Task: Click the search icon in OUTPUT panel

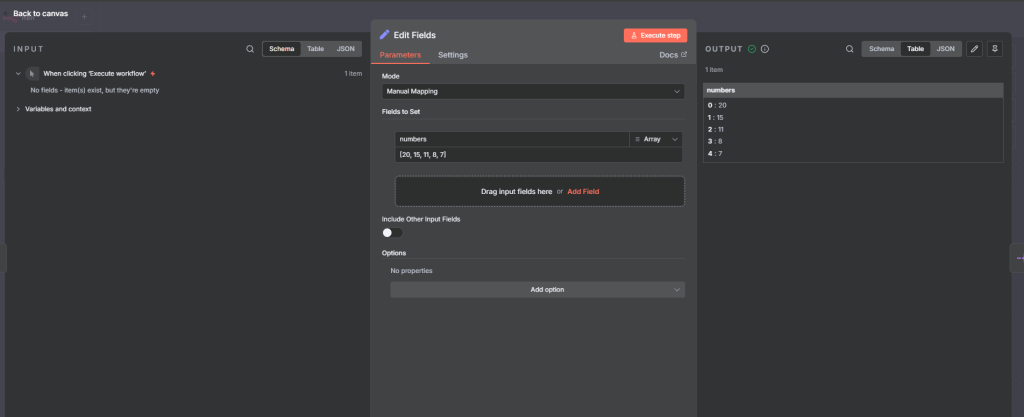Action: point(849,49)
